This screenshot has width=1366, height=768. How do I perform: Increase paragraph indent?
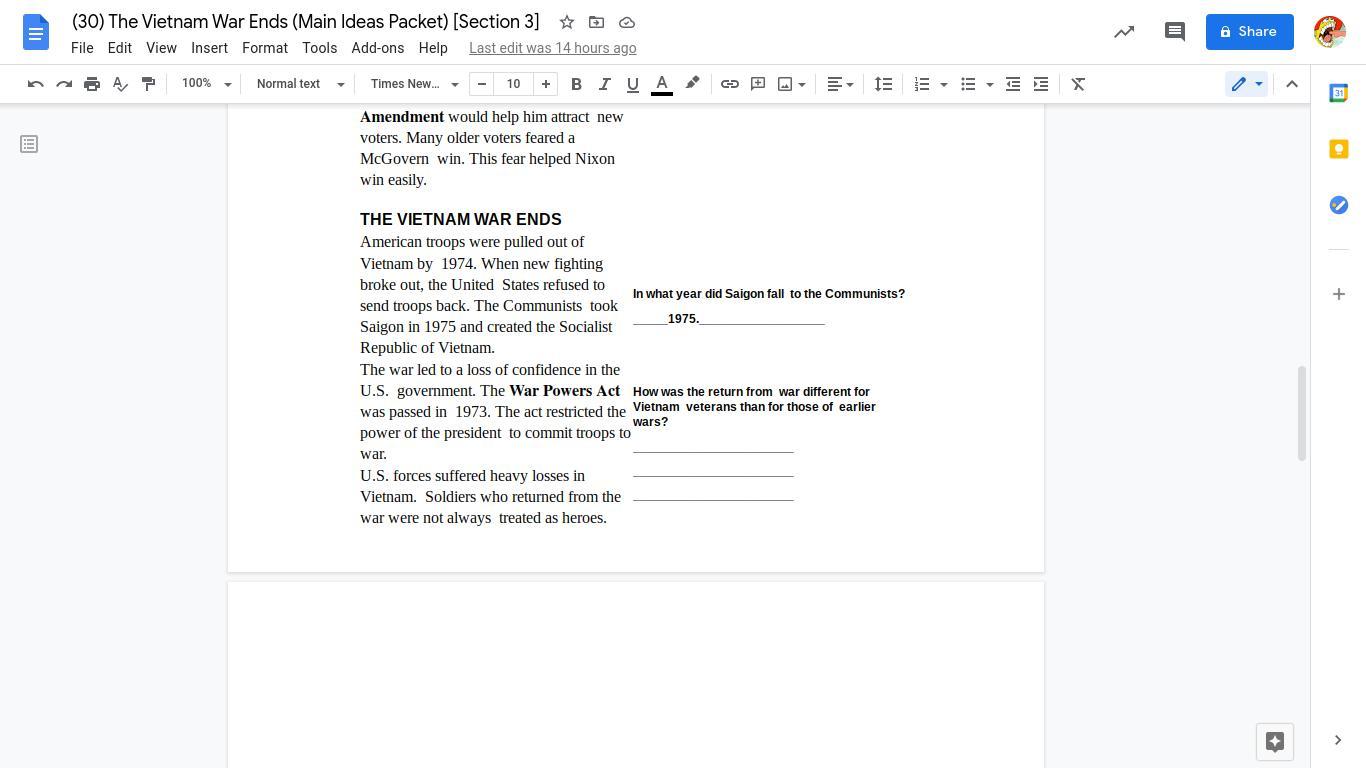point(1041,84)
